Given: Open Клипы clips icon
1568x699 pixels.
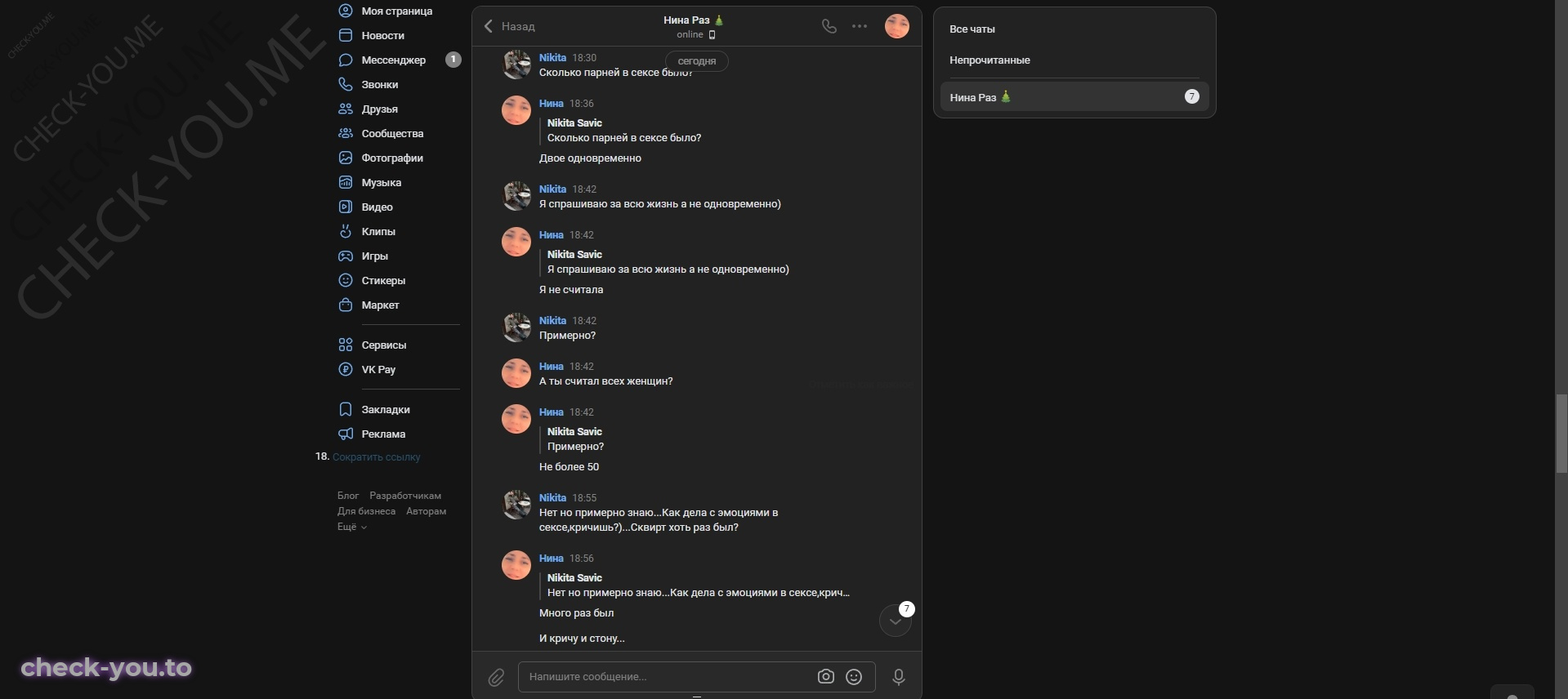Looking at the screenshot, I should tap(346, 231).
